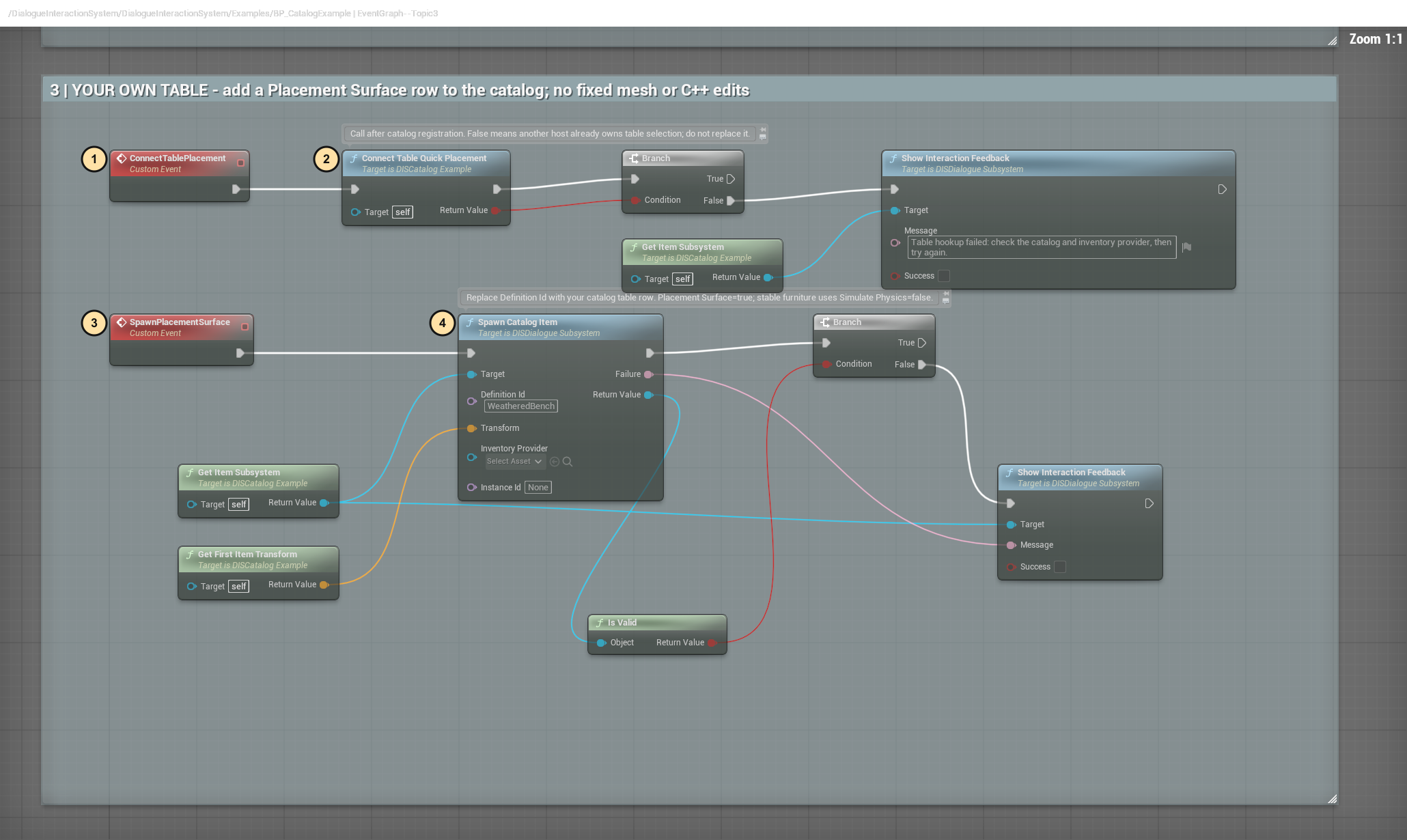Tick Success under the Table hookup failed message
The height and width of the screenshot is (840, 1407).
pyautogui.click(x=944, y=276)
